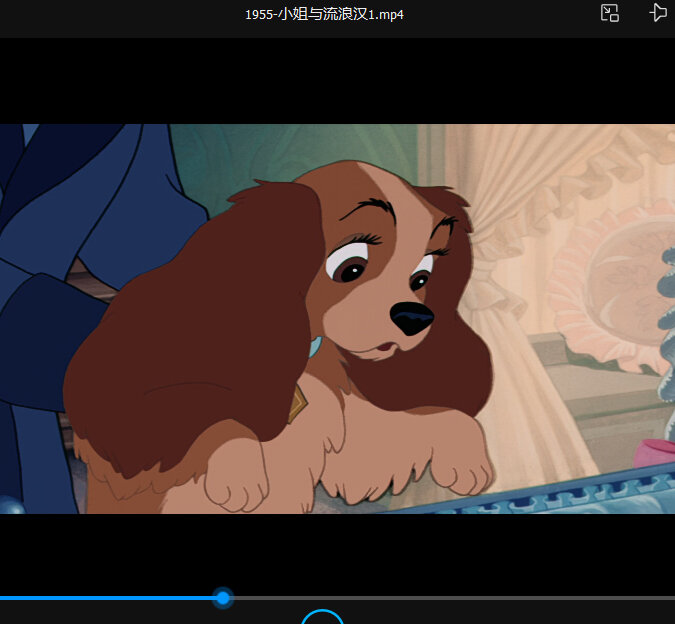
Task: Click the black letterbox above the video
Action: click(x=338, y=81)
